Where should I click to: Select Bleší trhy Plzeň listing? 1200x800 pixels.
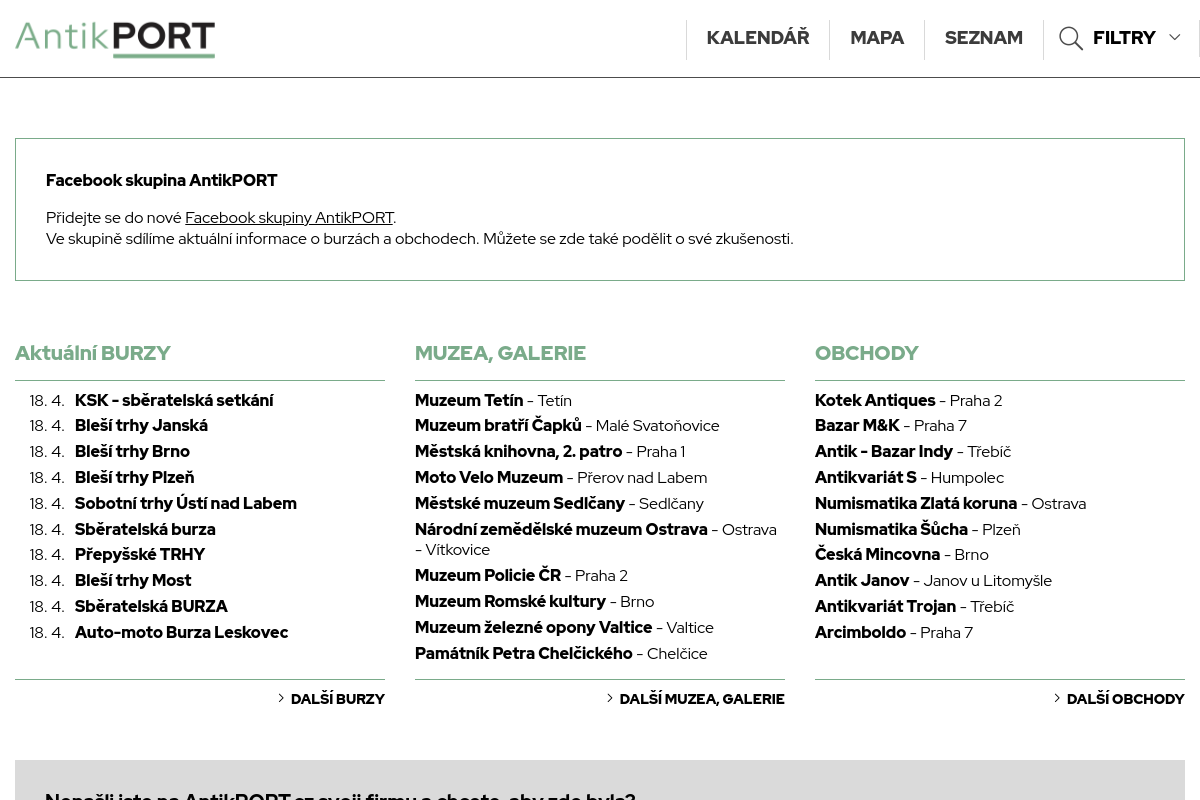134,477
